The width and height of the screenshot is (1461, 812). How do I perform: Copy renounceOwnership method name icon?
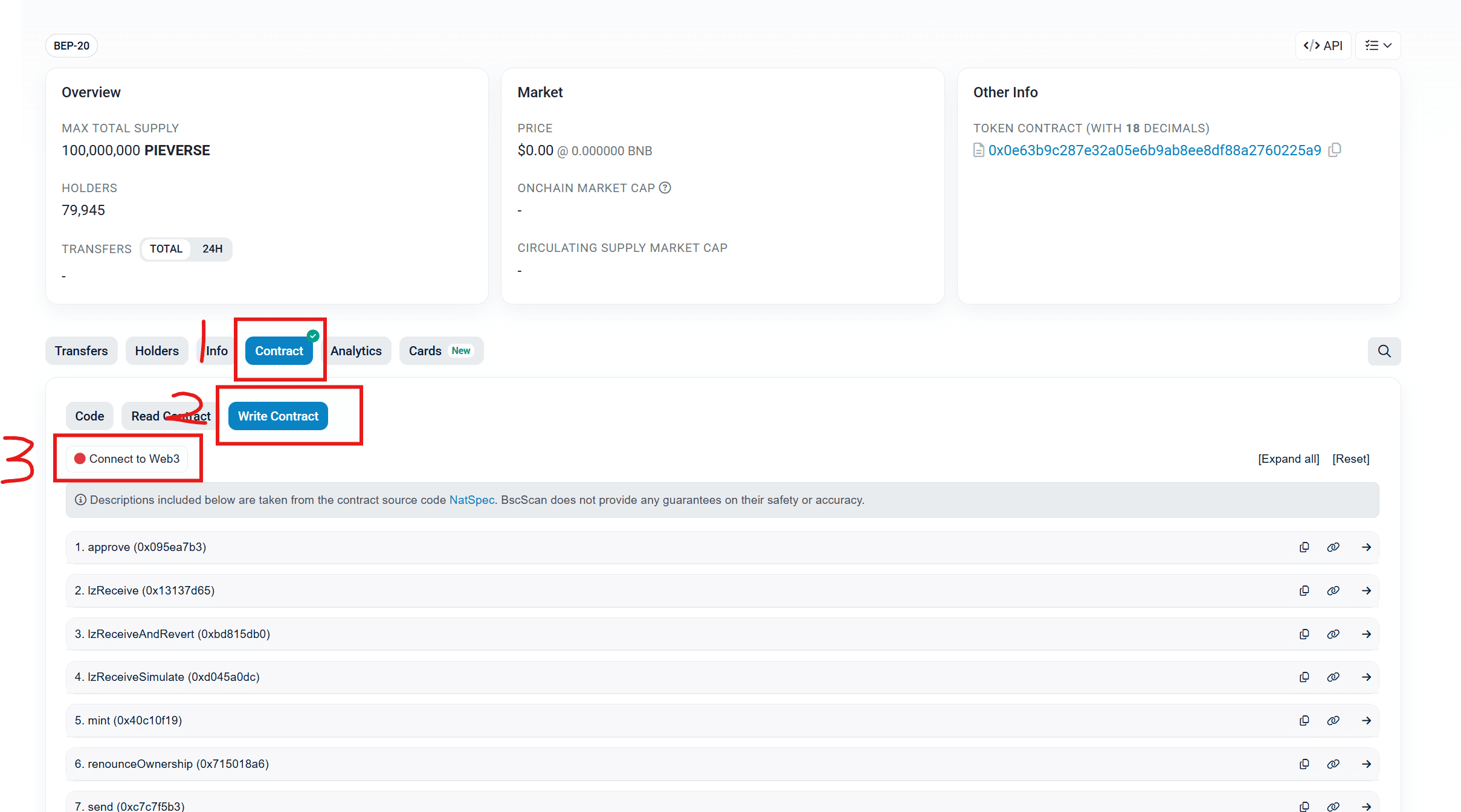(1304, 764)
